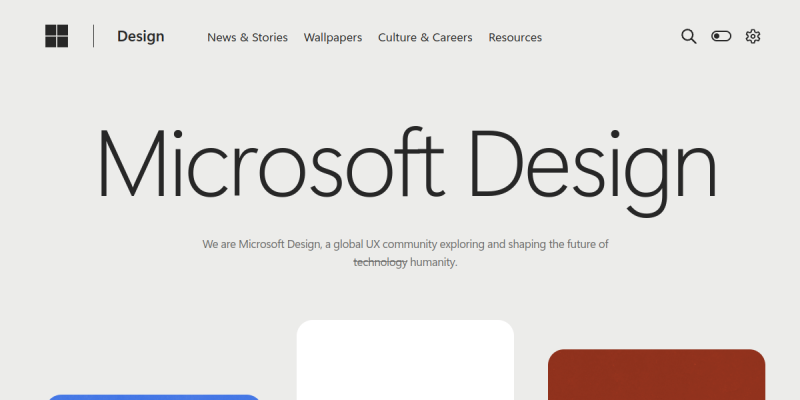Image resolution: width=800 pixels, height=400 pixels.
Task: Go to the Design home link
Action: pyautogui.click(x=141, y=36)
